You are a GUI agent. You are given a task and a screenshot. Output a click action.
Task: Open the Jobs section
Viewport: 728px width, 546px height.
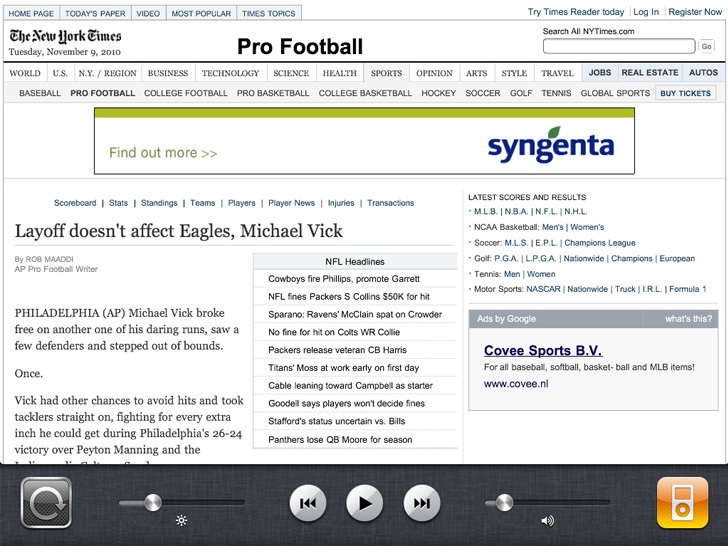point(600,72)
